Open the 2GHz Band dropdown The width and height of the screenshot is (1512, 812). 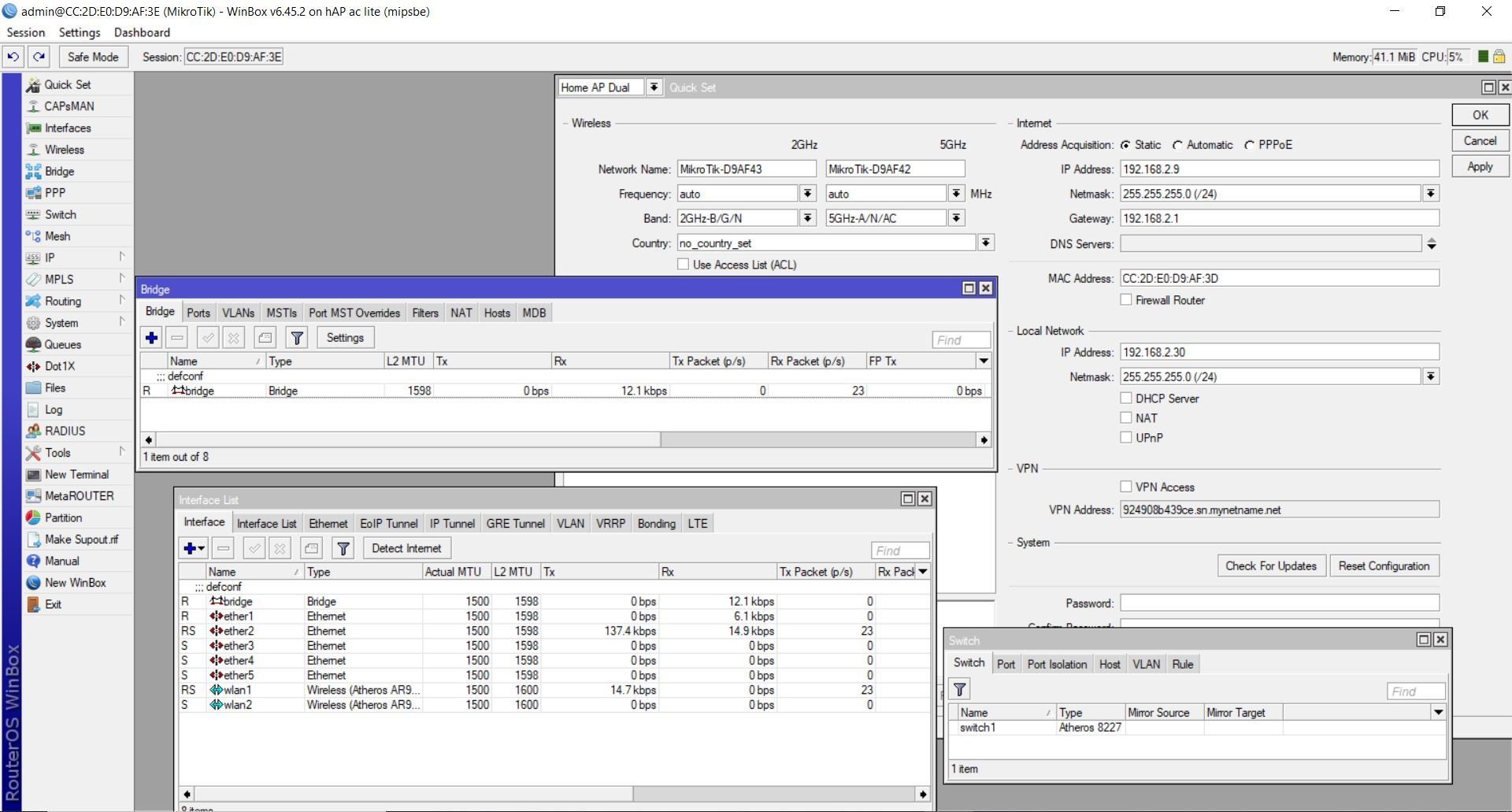pos(807,218)
